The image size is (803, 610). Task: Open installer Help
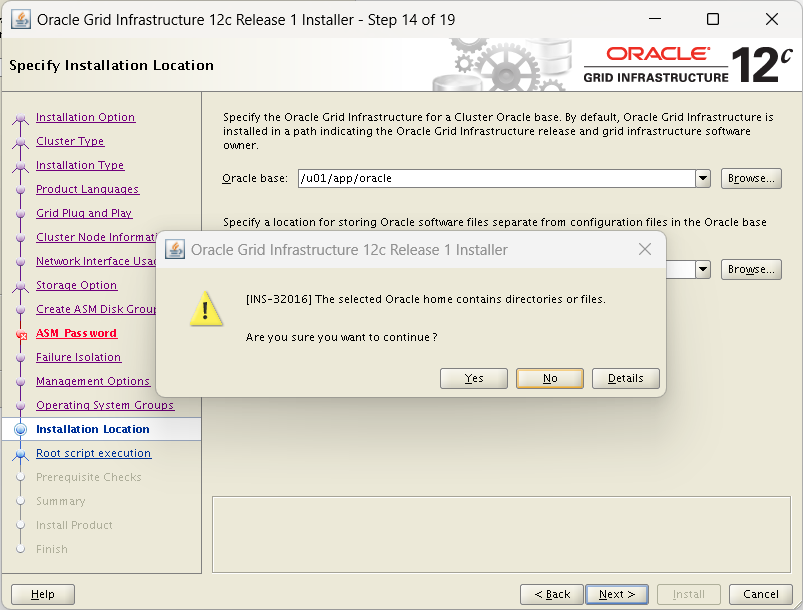pyautogui.click(x=43, y=594)
